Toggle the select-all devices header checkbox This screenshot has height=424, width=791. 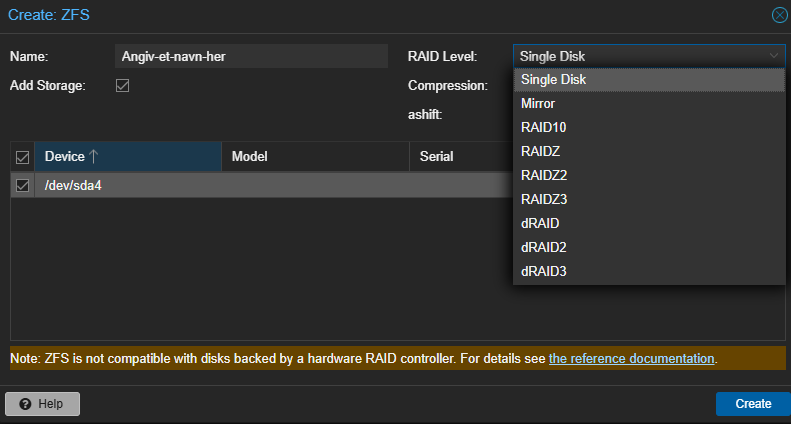(22, 157)
